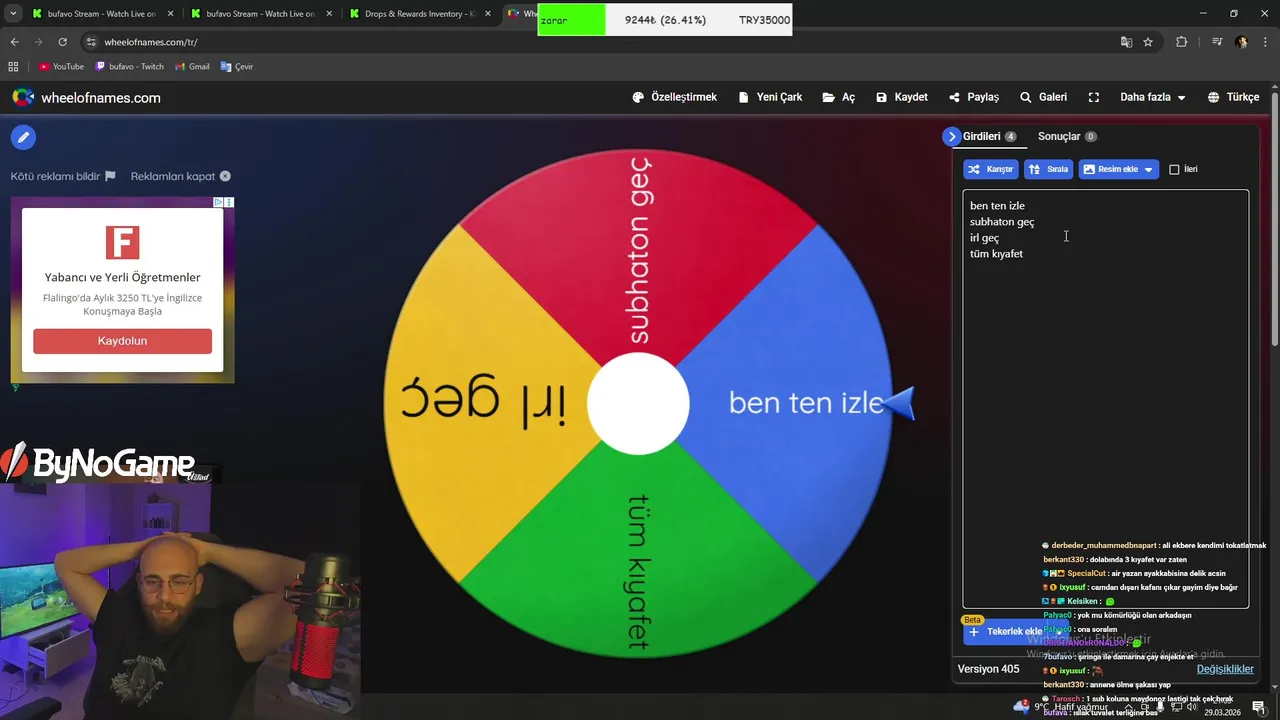
Task: Expand the Daha fazla dropdown
Action: click(1153, 97)
